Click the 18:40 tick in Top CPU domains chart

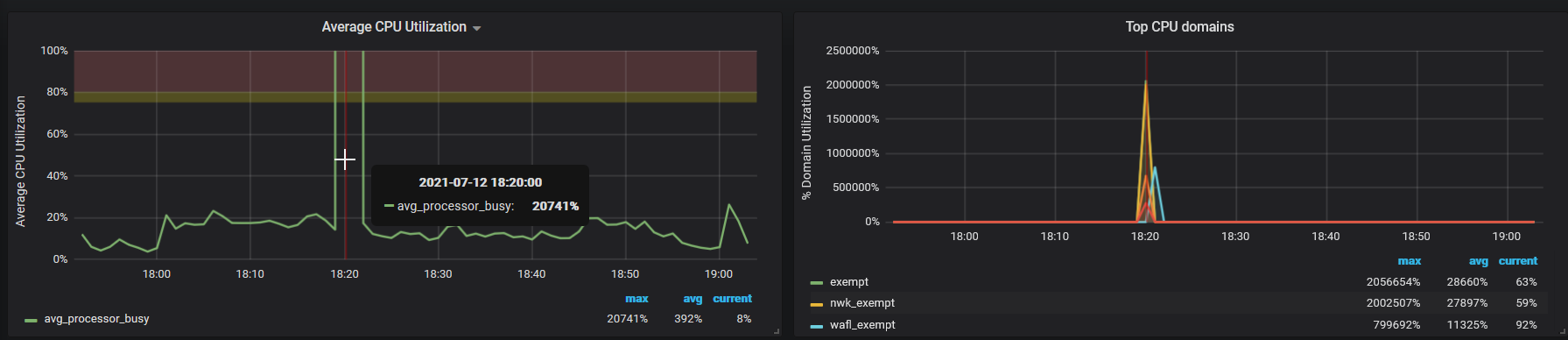[x=1325, y=237]
